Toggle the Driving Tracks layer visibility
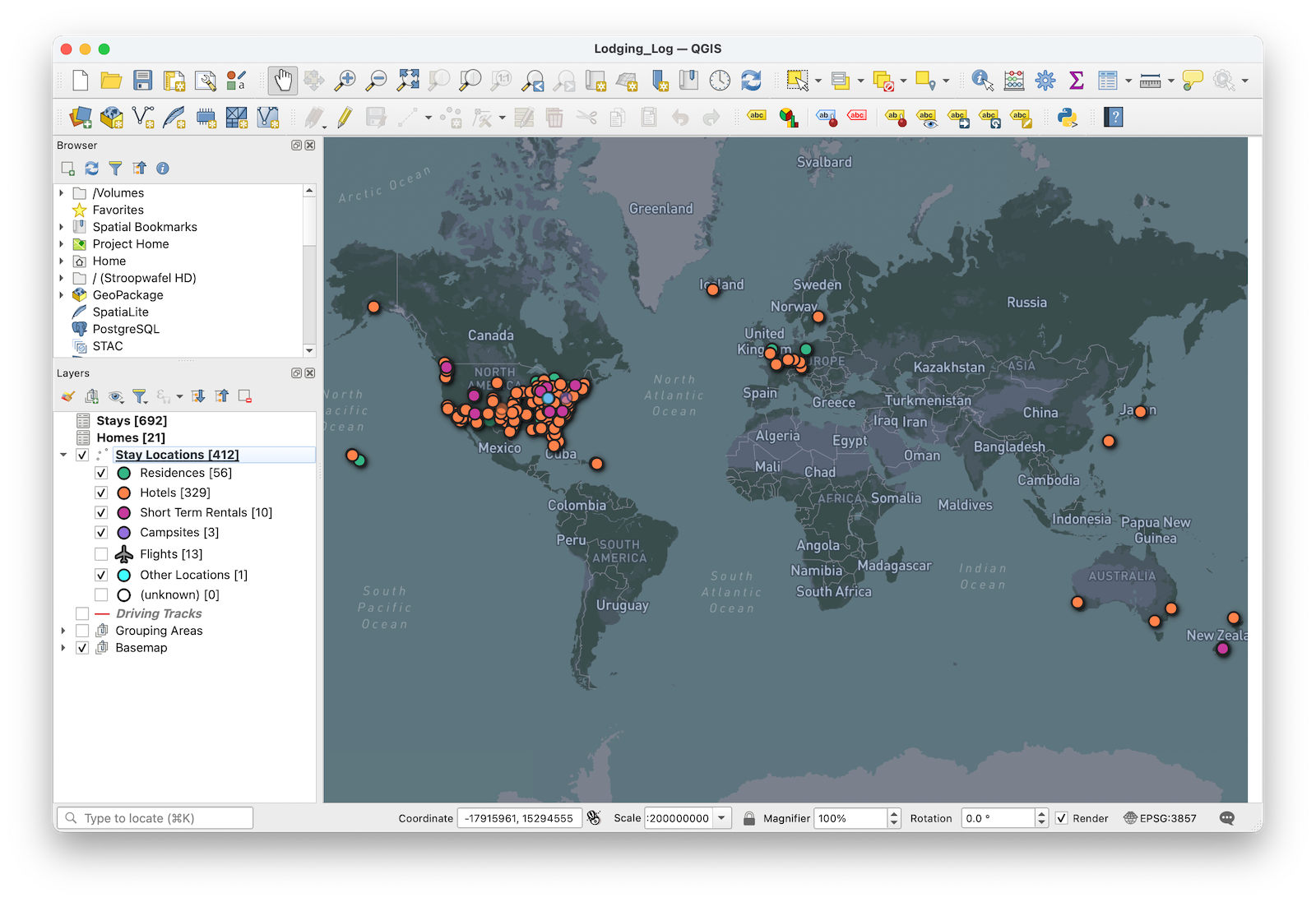The image size is (1316, 902). [x=82, y=613]
